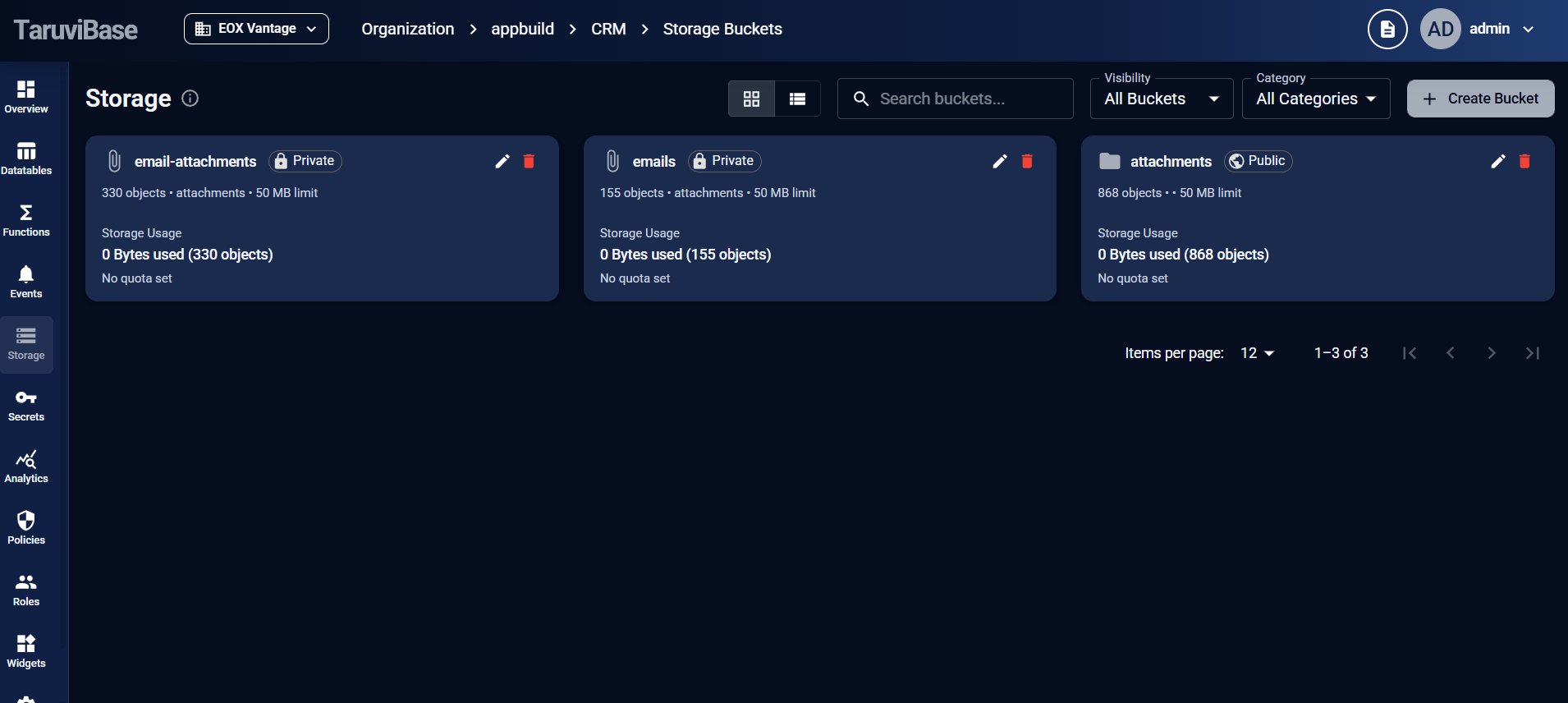Screen dimensions: 1568x703
Task: Open the Category All Categories dropdown
Action: (1316, 99)
